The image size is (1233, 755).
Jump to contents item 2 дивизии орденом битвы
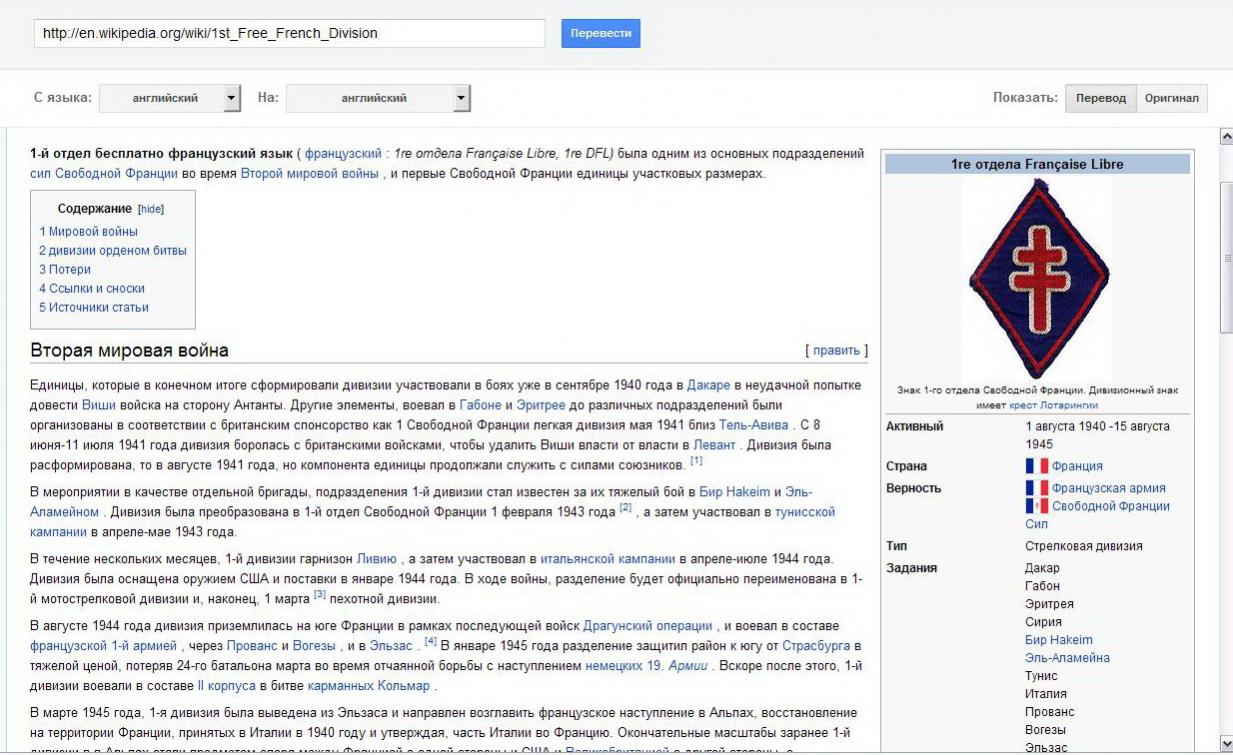click(113, 251)
